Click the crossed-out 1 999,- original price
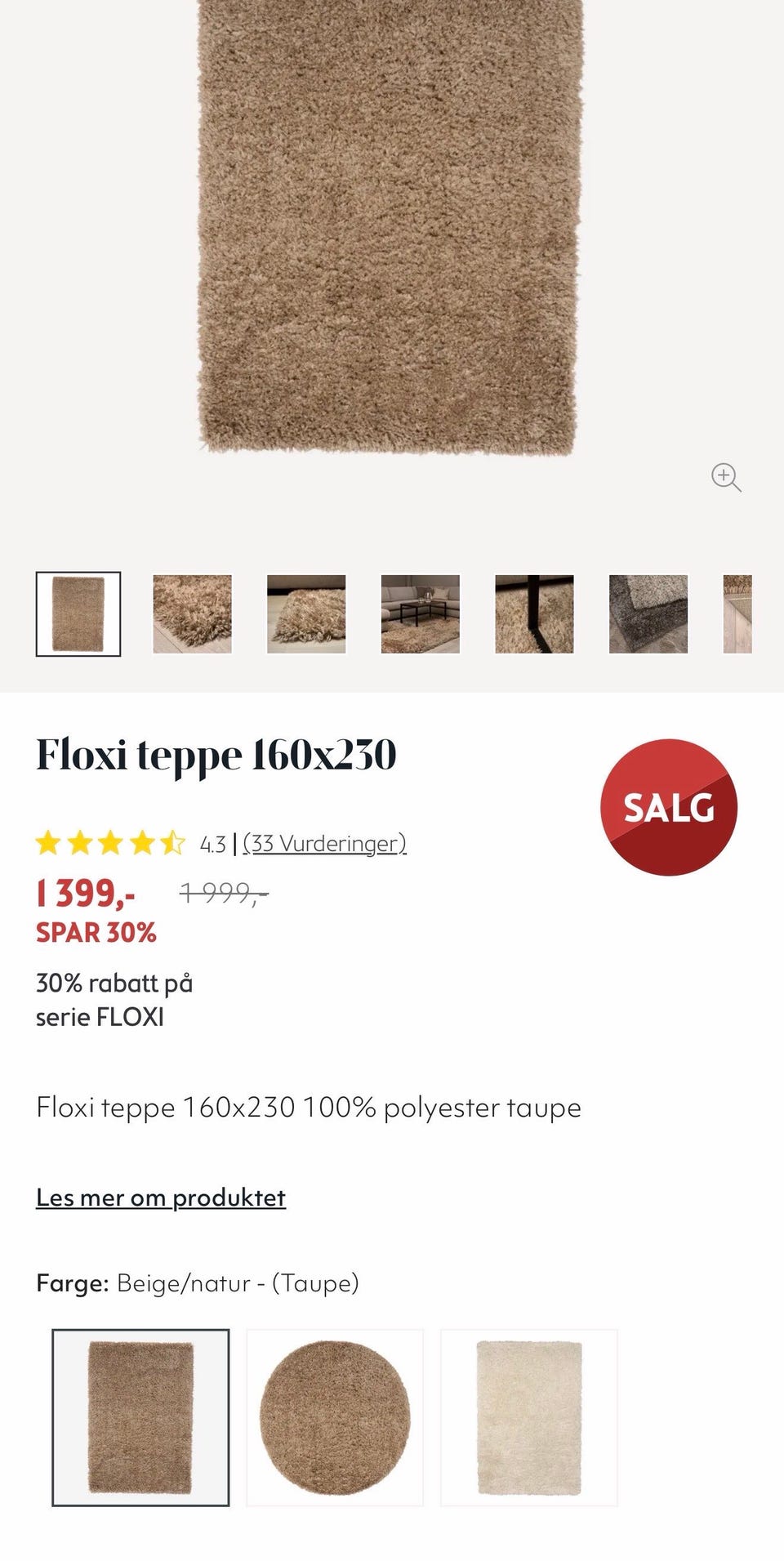 click(224, 893)
